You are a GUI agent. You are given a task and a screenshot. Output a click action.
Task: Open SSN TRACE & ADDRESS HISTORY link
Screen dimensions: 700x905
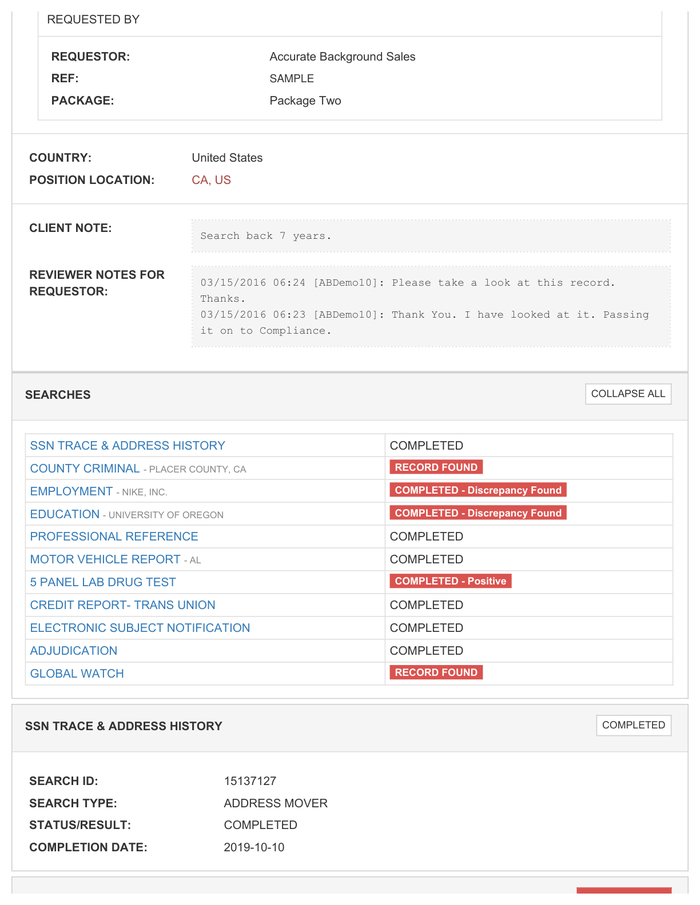click(x=128, y=446)
